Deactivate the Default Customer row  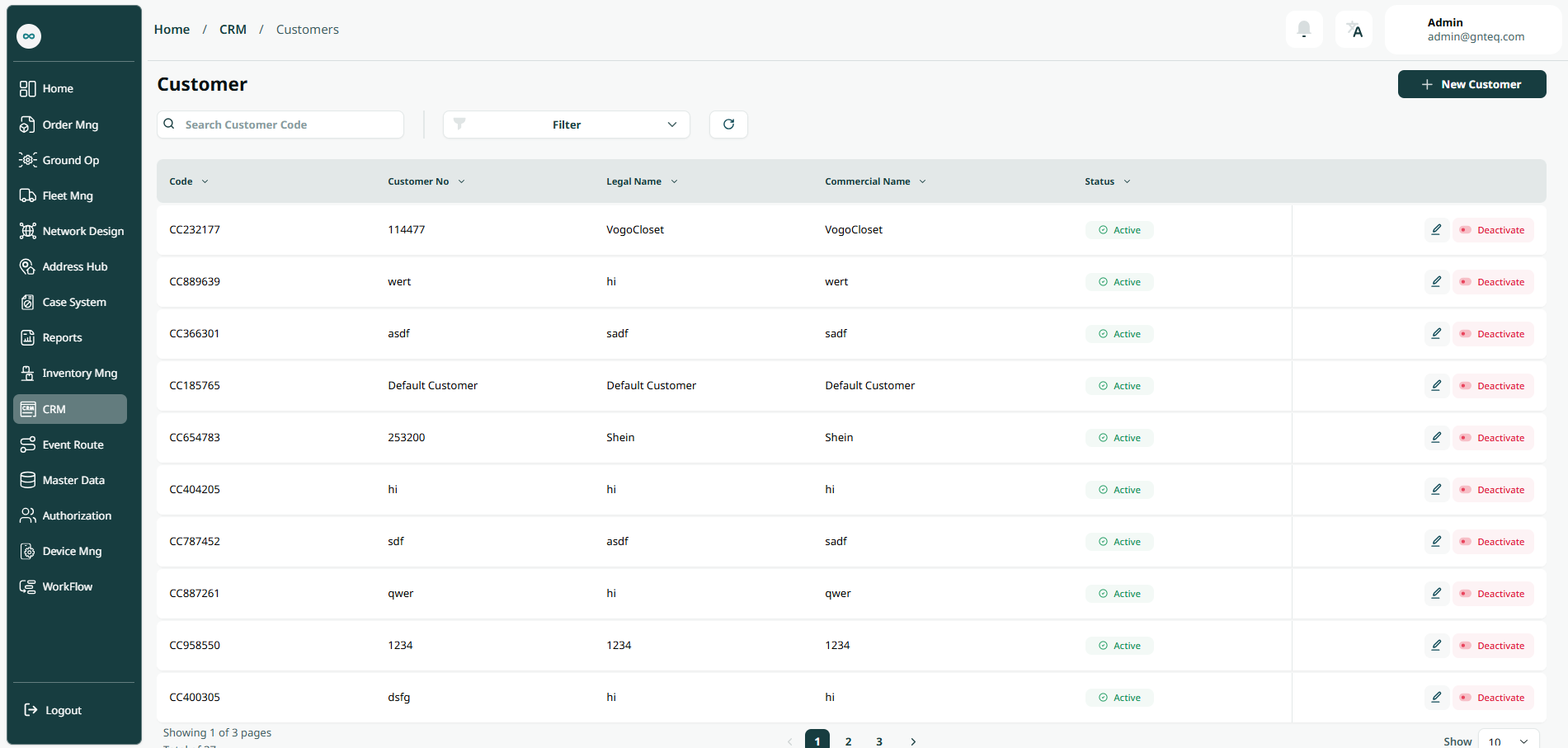(x=1493, y=386)
